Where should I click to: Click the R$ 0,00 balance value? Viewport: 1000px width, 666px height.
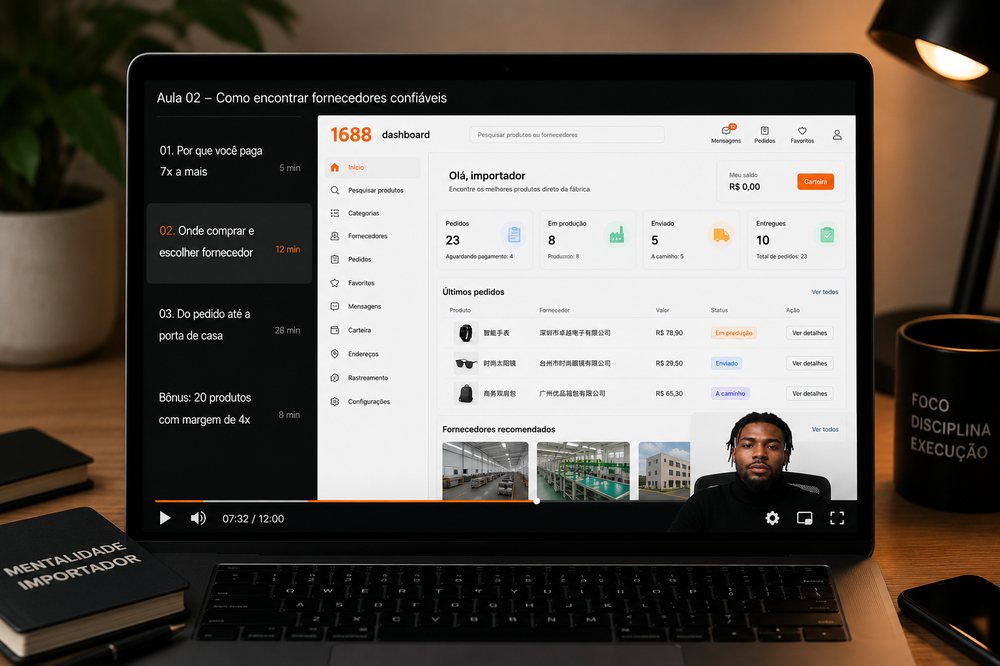pyautogui.click(x=744, y=187)
